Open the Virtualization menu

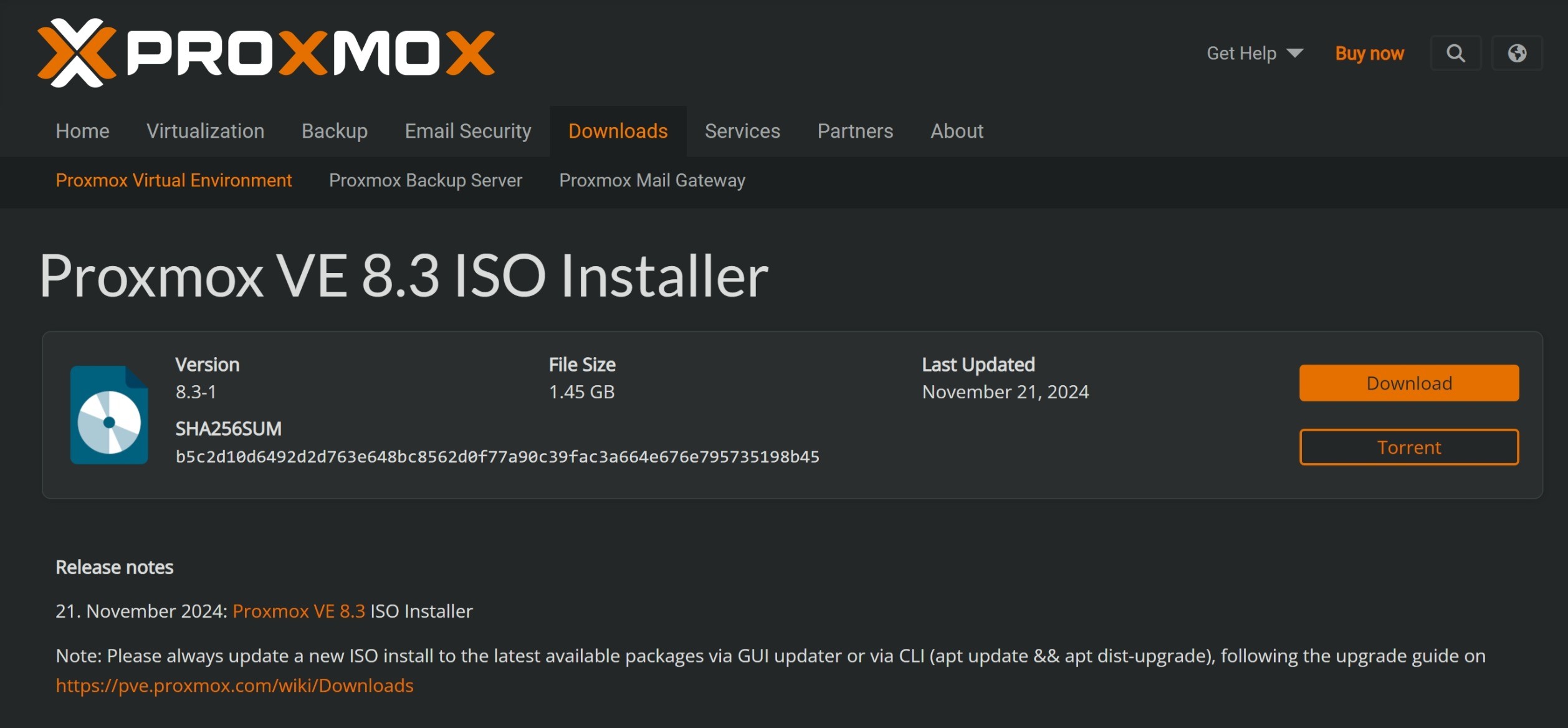coord(205,131)
